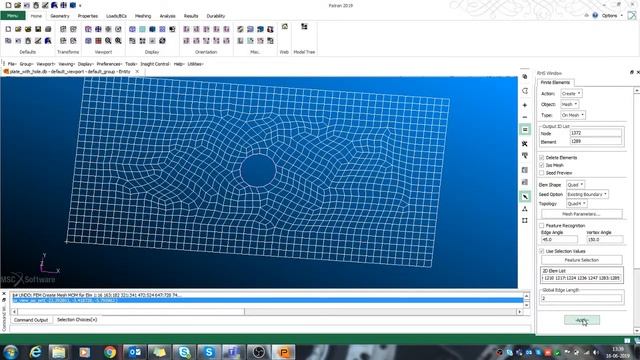Click the New database icon in Defaults group
The image size is (640, 360).
tap(8, 29)
